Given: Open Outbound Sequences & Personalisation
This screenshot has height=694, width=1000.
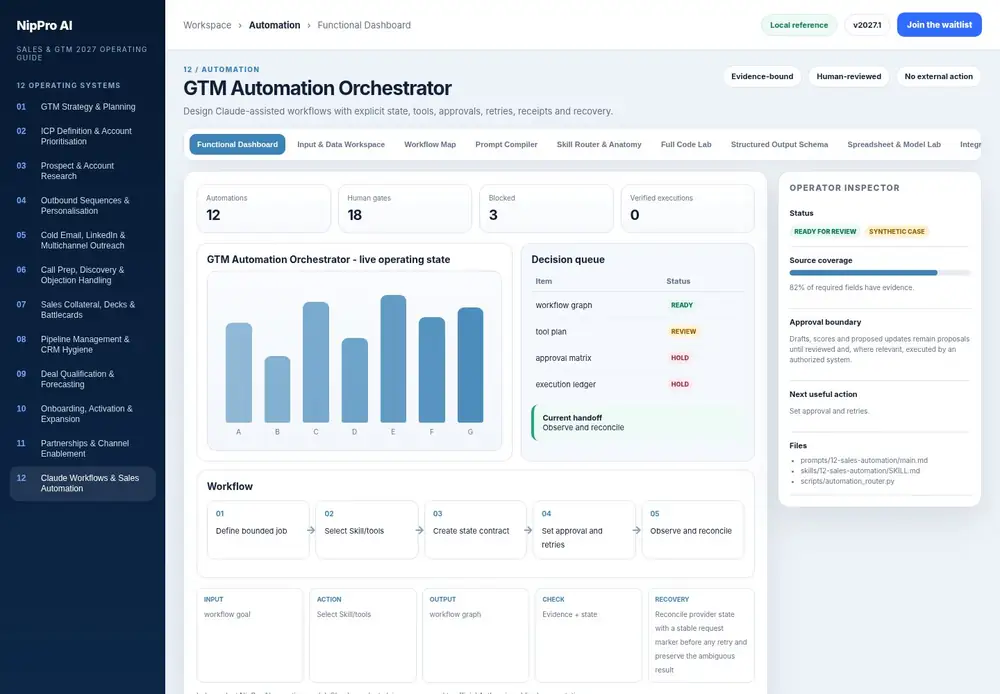Looking at the screenshot, I should 83,205.
